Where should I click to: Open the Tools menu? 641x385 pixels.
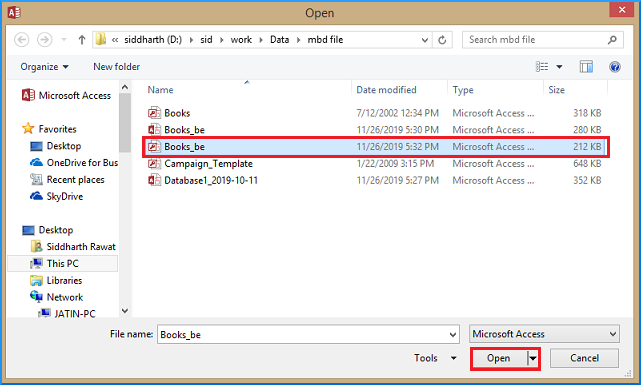[x=435, y=358]
